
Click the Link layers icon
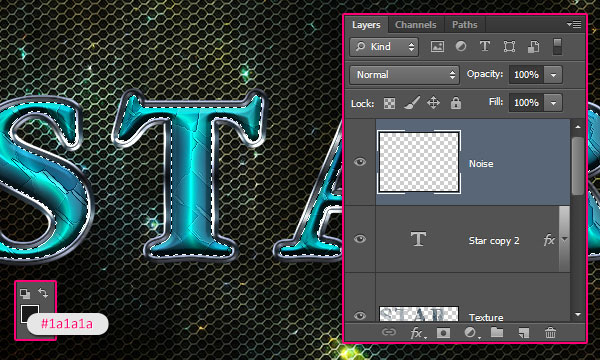click(x=388, y=332)
